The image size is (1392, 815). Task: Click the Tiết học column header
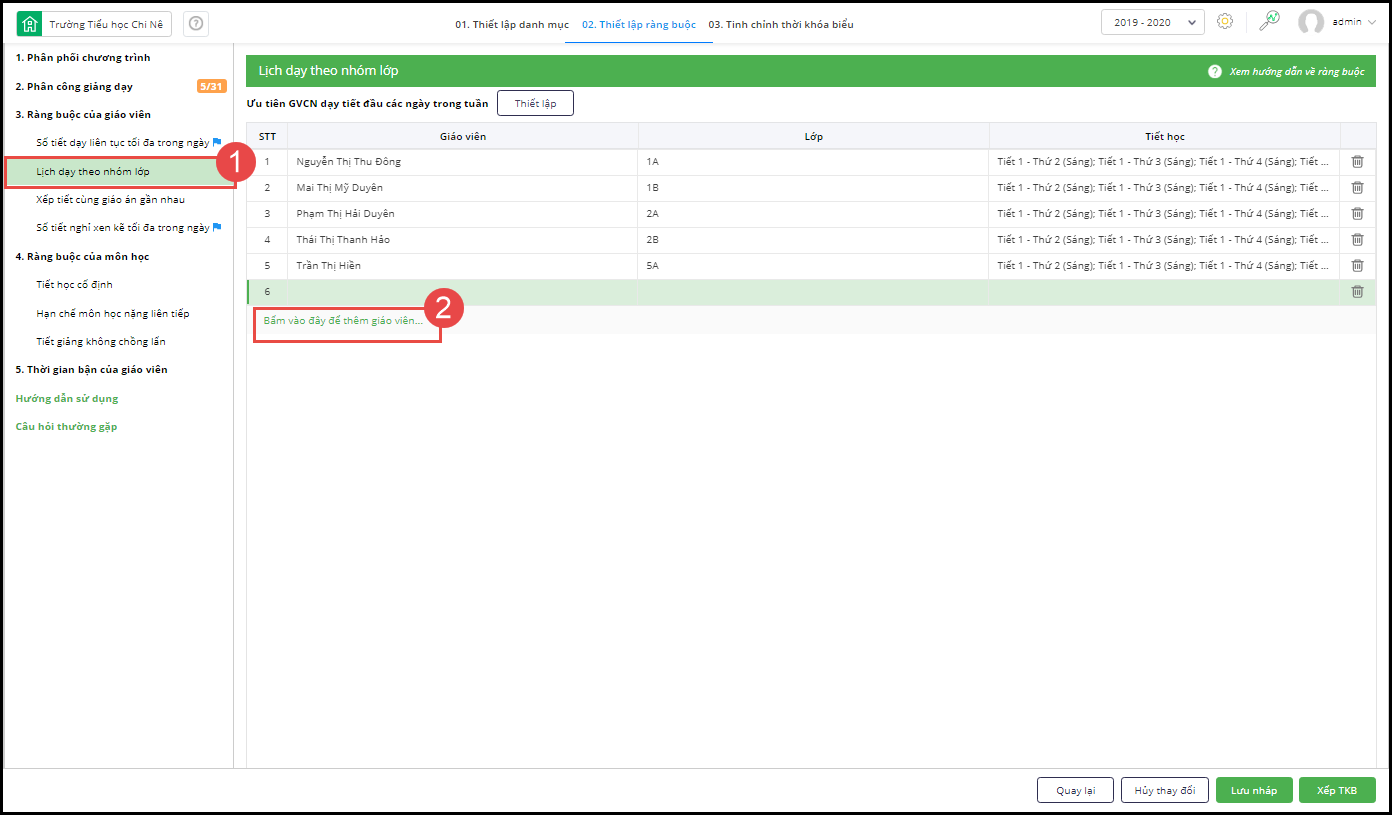point(1165,136)
